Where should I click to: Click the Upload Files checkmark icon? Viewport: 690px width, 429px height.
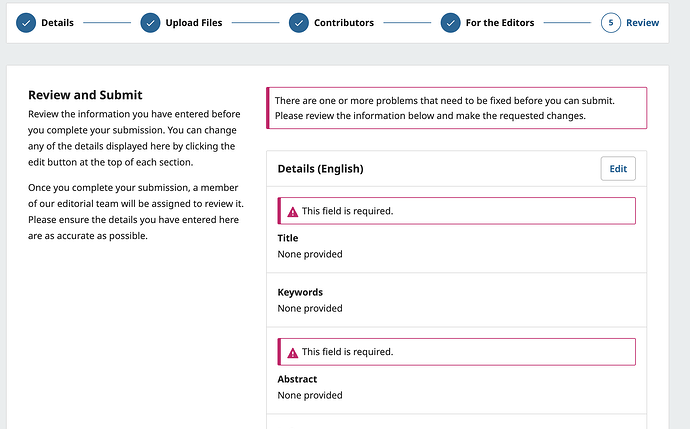tap(150, 23)
